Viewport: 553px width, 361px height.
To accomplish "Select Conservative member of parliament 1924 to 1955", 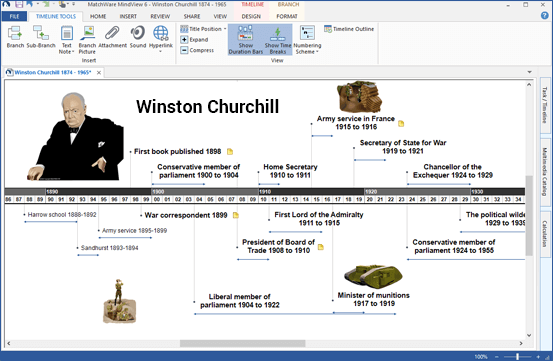I will click(454, 246).
